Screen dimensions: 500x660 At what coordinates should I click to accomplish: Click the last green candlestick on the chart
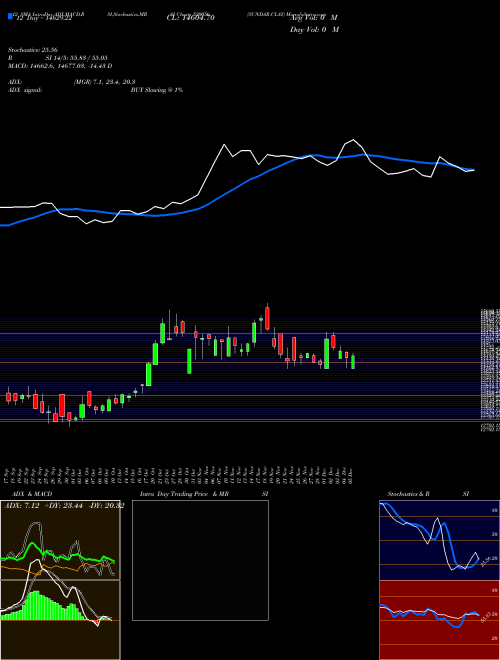pyautogui.click(x=353, y=362)
